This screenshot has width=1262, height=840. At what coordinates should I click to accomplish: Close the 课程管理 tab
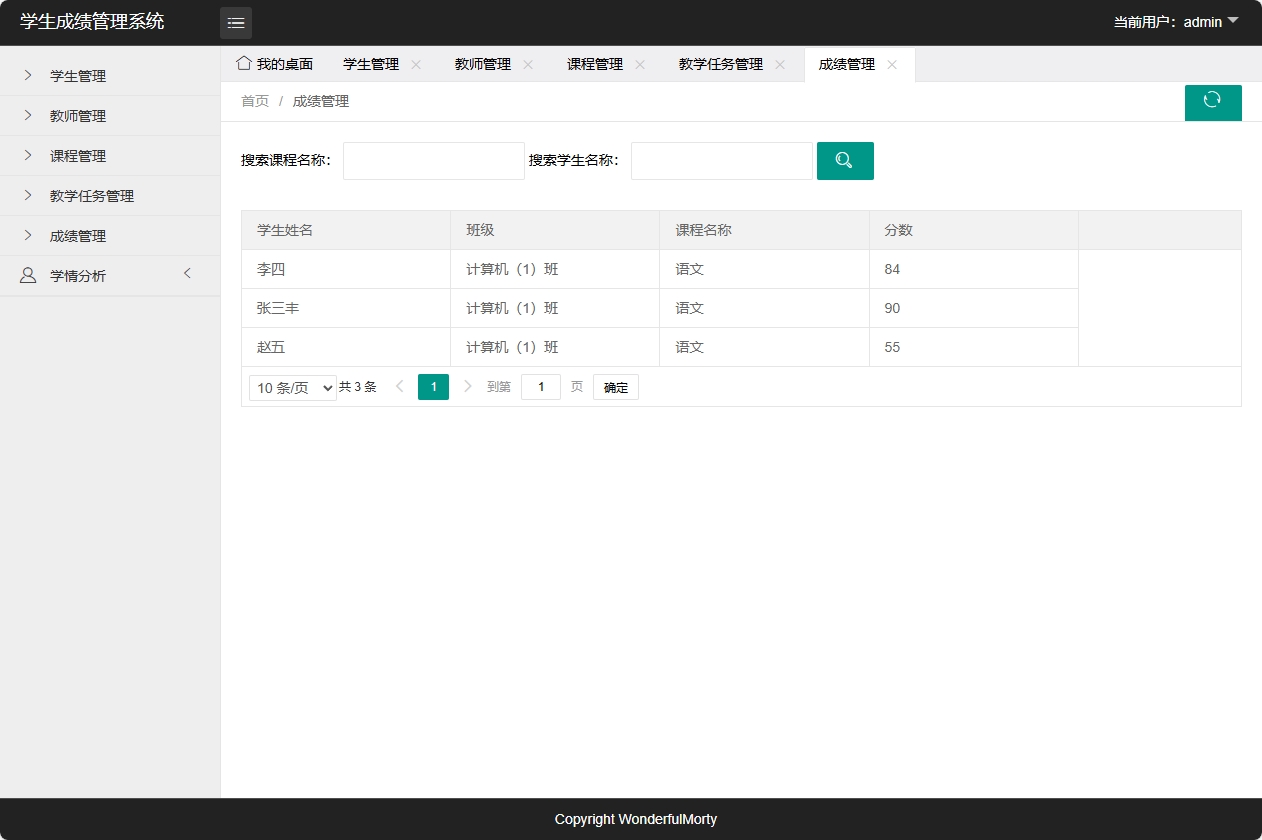[639, 63]
